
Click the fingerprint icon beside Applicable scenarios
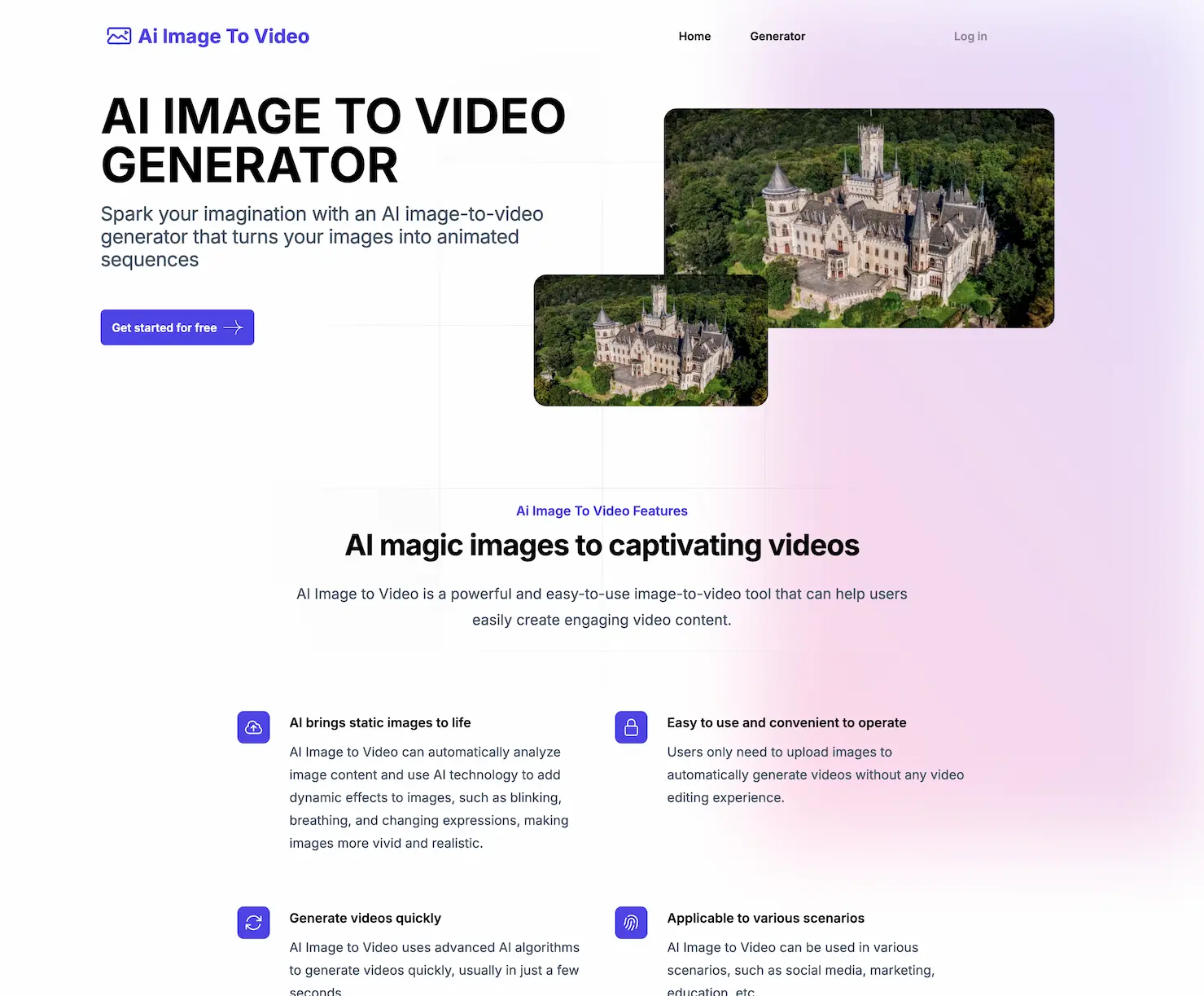click(631, 923)
